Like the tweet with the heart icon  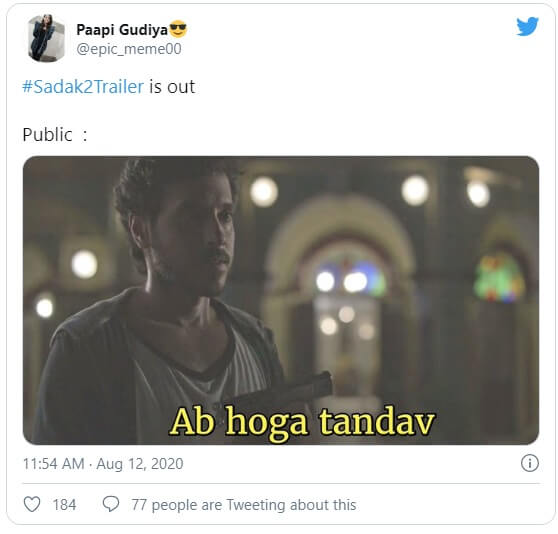[x=32, y=504]
